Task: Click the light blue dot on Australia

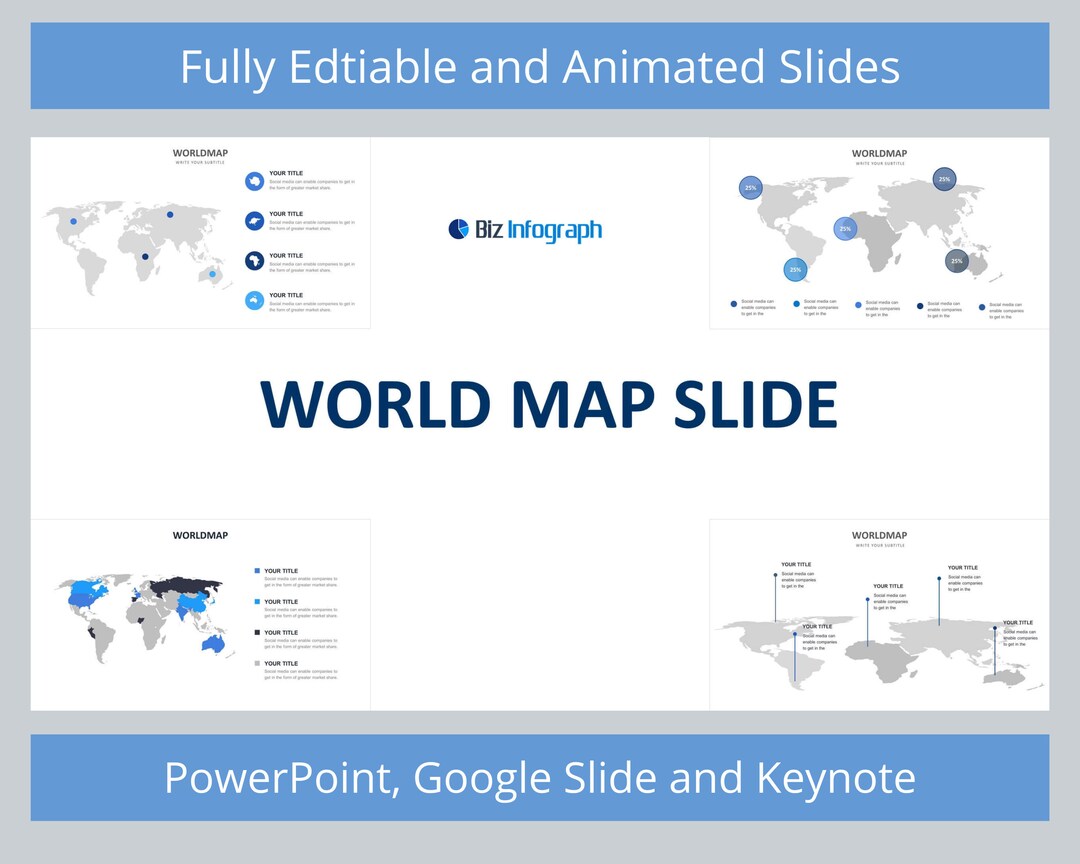Action: coord(212,273)
